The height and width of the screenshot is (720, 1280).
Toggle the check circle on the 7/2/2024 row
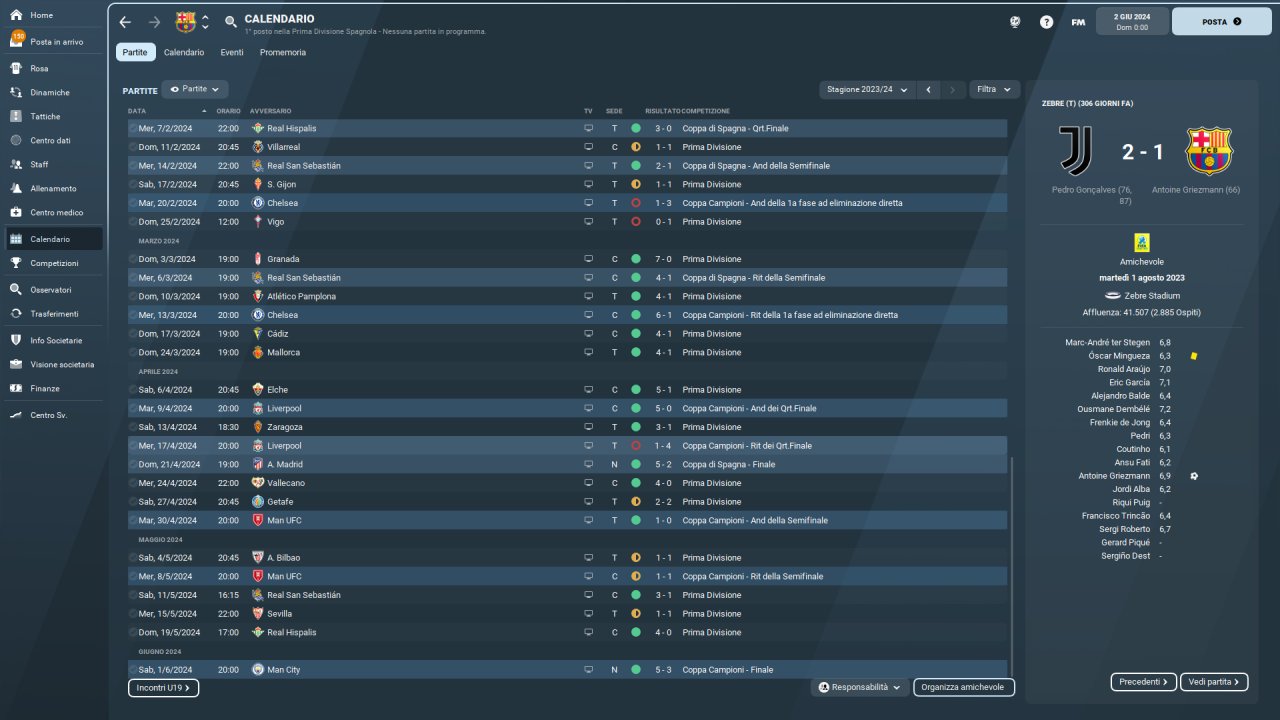tap(133, 129)
